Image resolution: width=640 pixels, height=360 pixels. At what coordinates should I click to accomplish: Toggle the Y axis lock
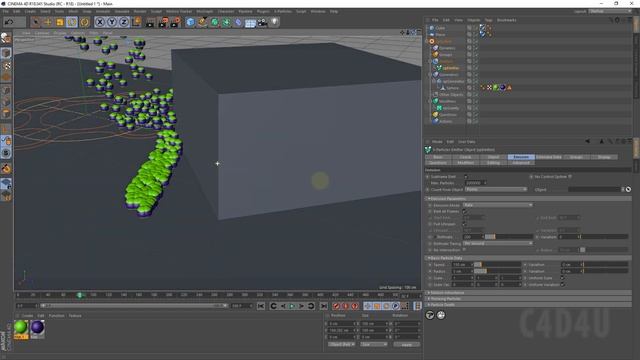coord(112,22)
